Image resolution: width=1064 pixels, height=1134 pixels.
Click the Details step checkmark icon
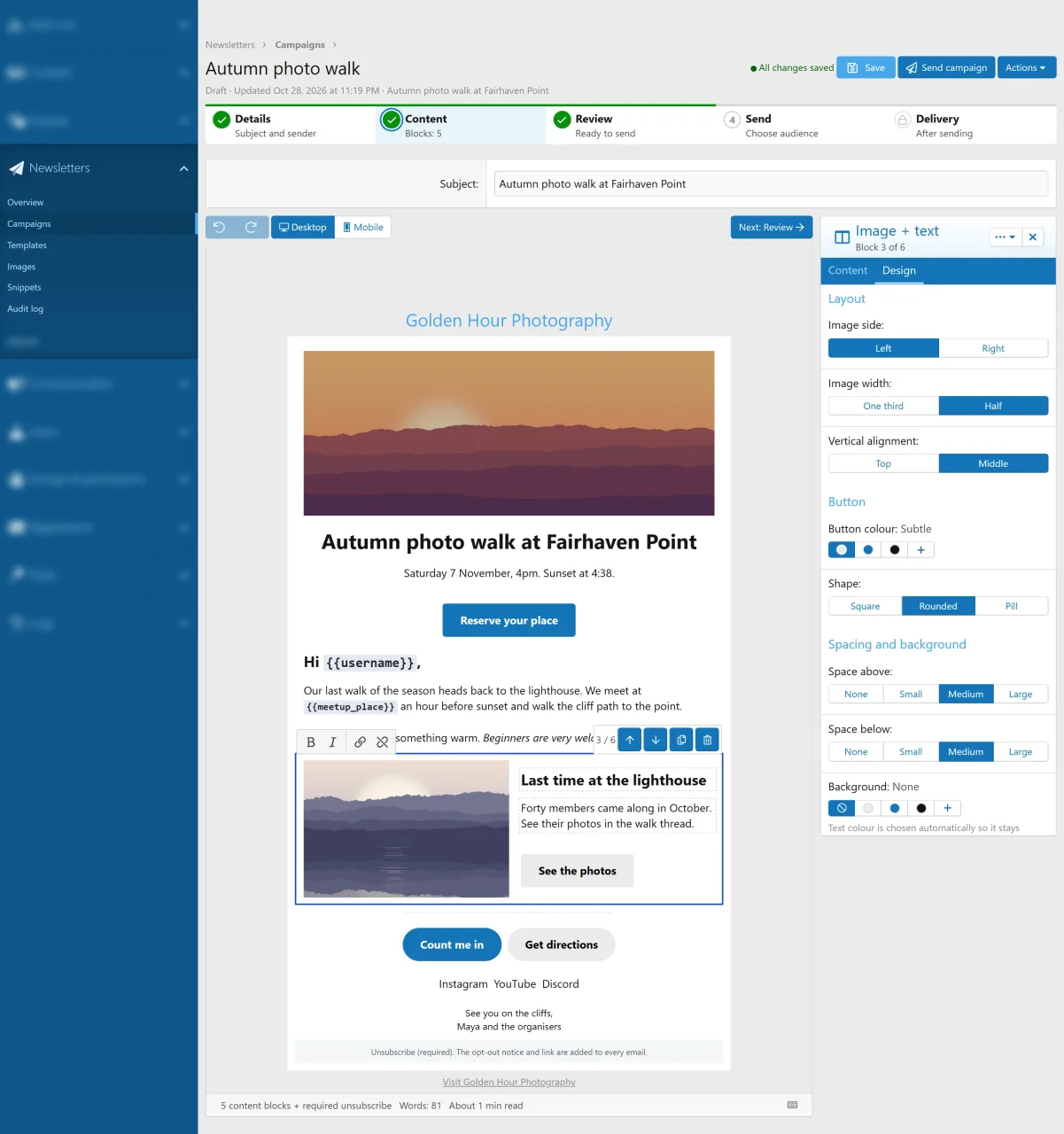(x=221, y=120)
